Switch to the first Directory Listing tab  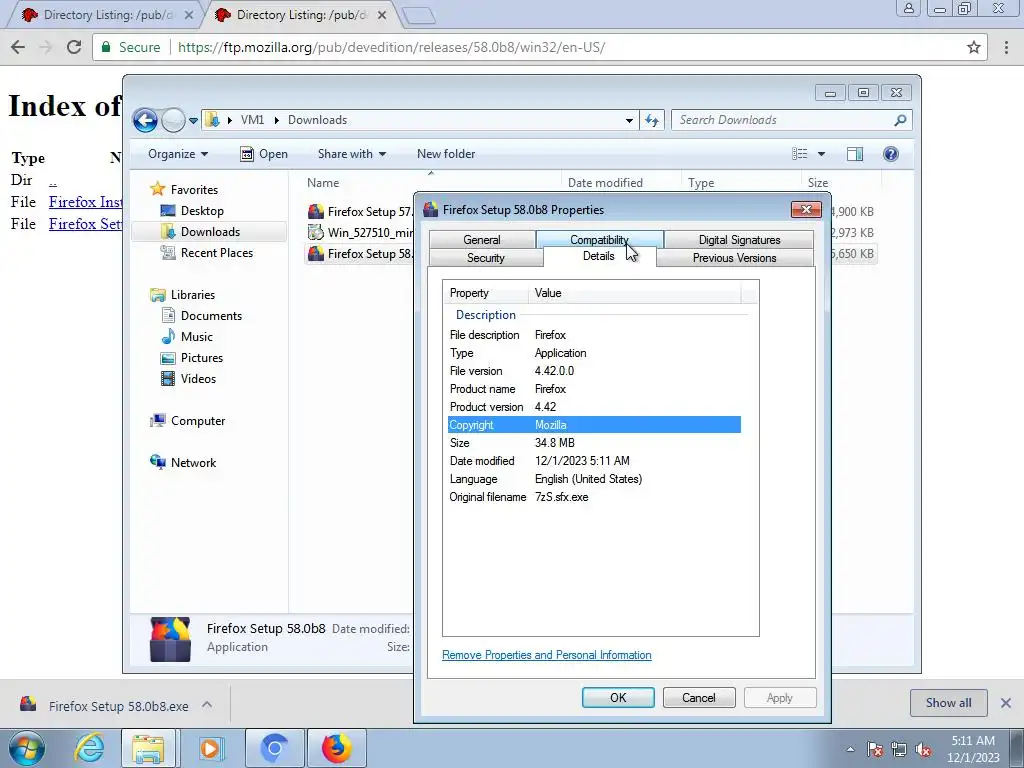click(106, 15)
